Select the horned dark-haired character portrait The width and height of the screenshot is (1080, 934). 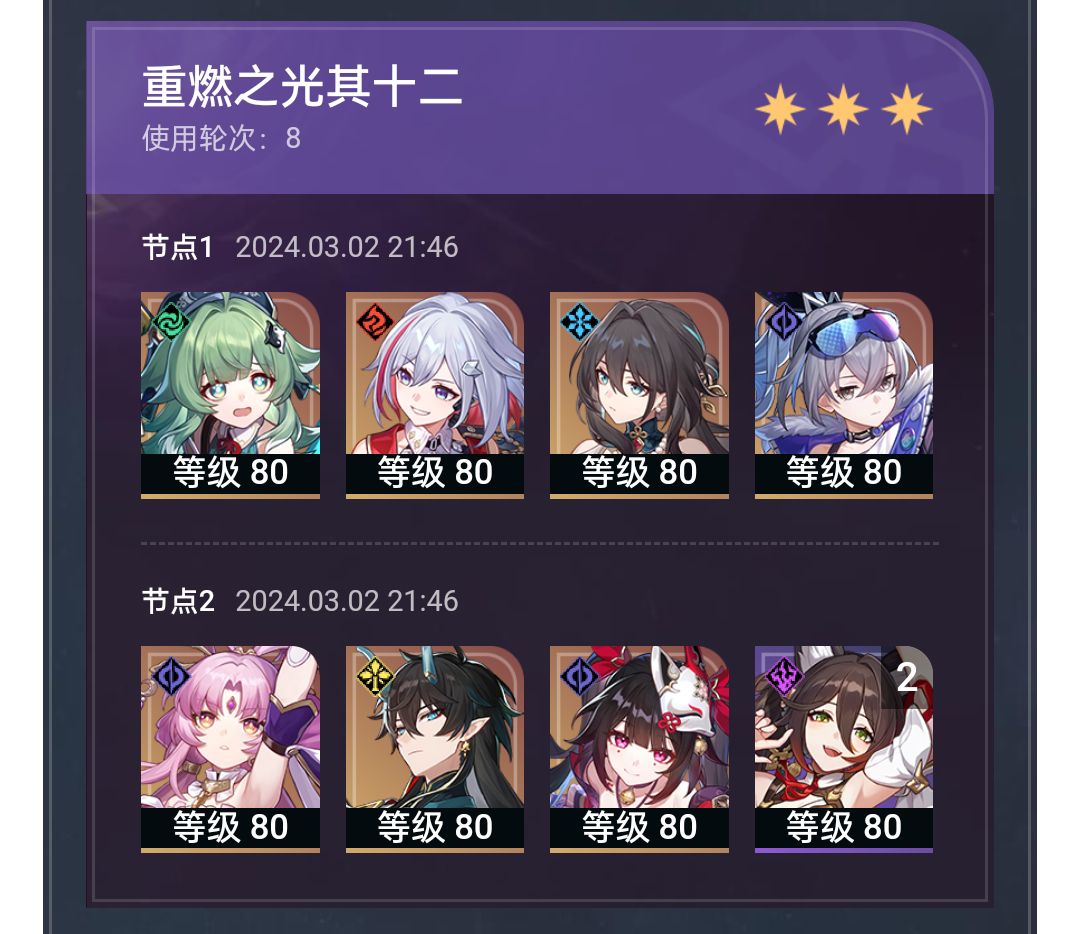point(435,749)
